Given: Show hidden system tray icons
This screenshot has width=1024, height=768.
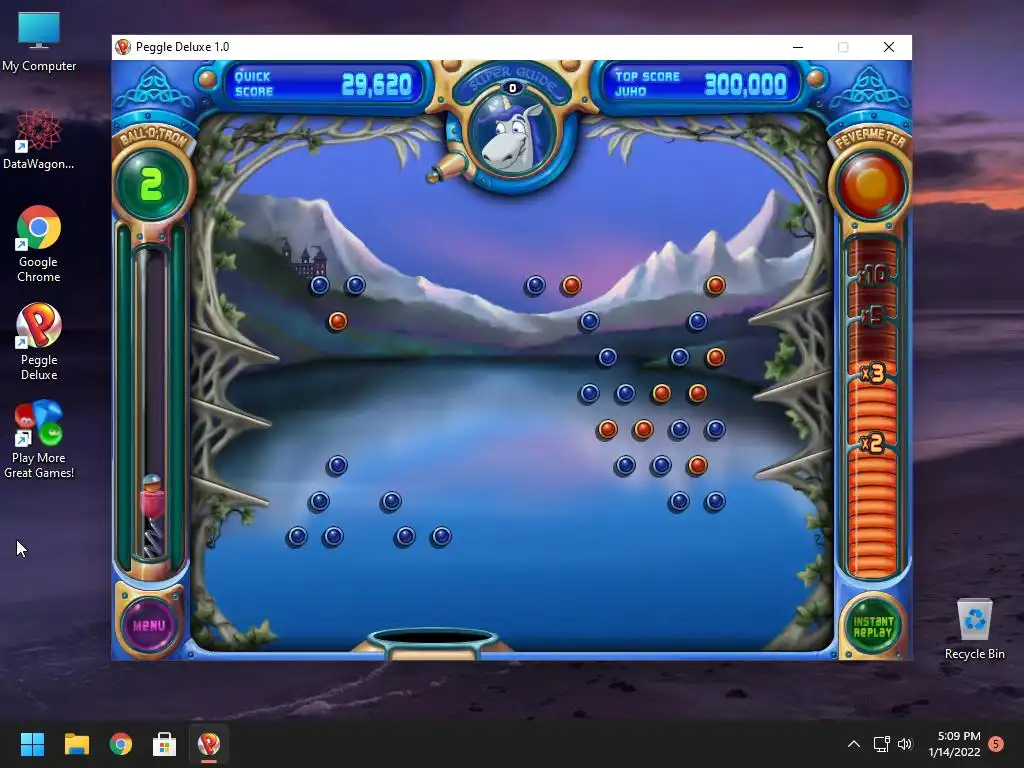Looking at the screenshot, I should (x=854, y=744).
